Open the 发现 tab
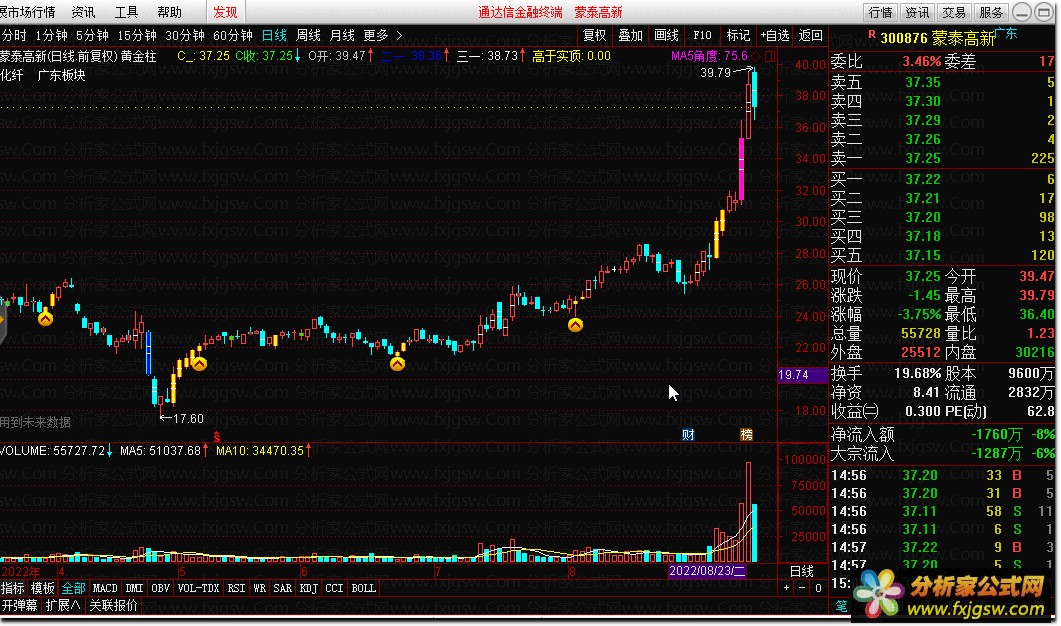 coord(225,12)
